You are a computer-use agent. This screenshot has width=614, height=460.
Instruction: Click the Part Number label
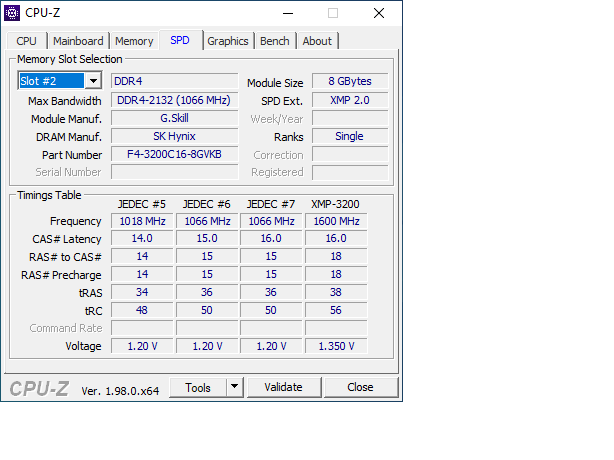pos(72,155)
